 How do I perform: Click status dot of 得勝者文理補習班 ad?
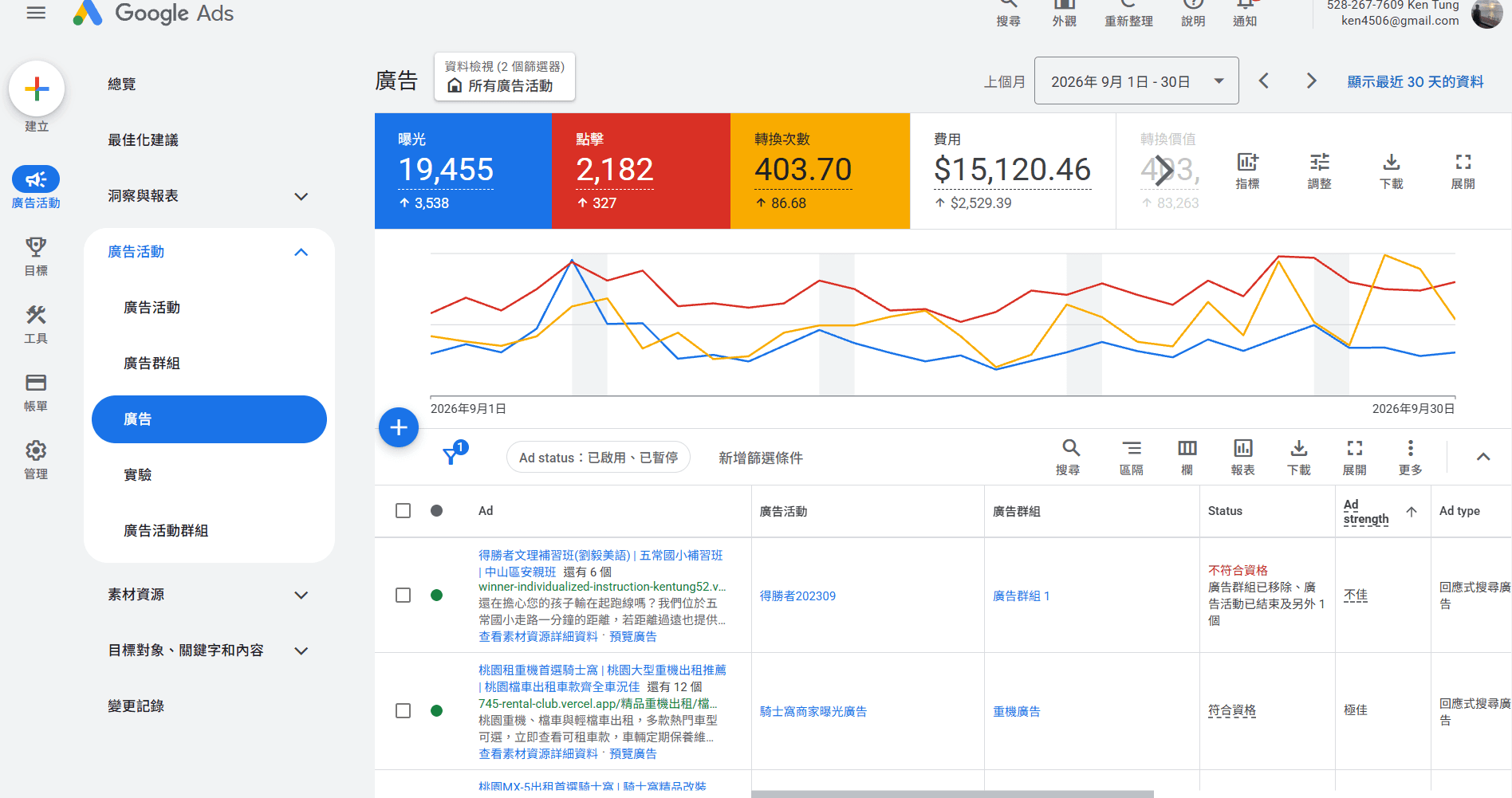point(436,596)
